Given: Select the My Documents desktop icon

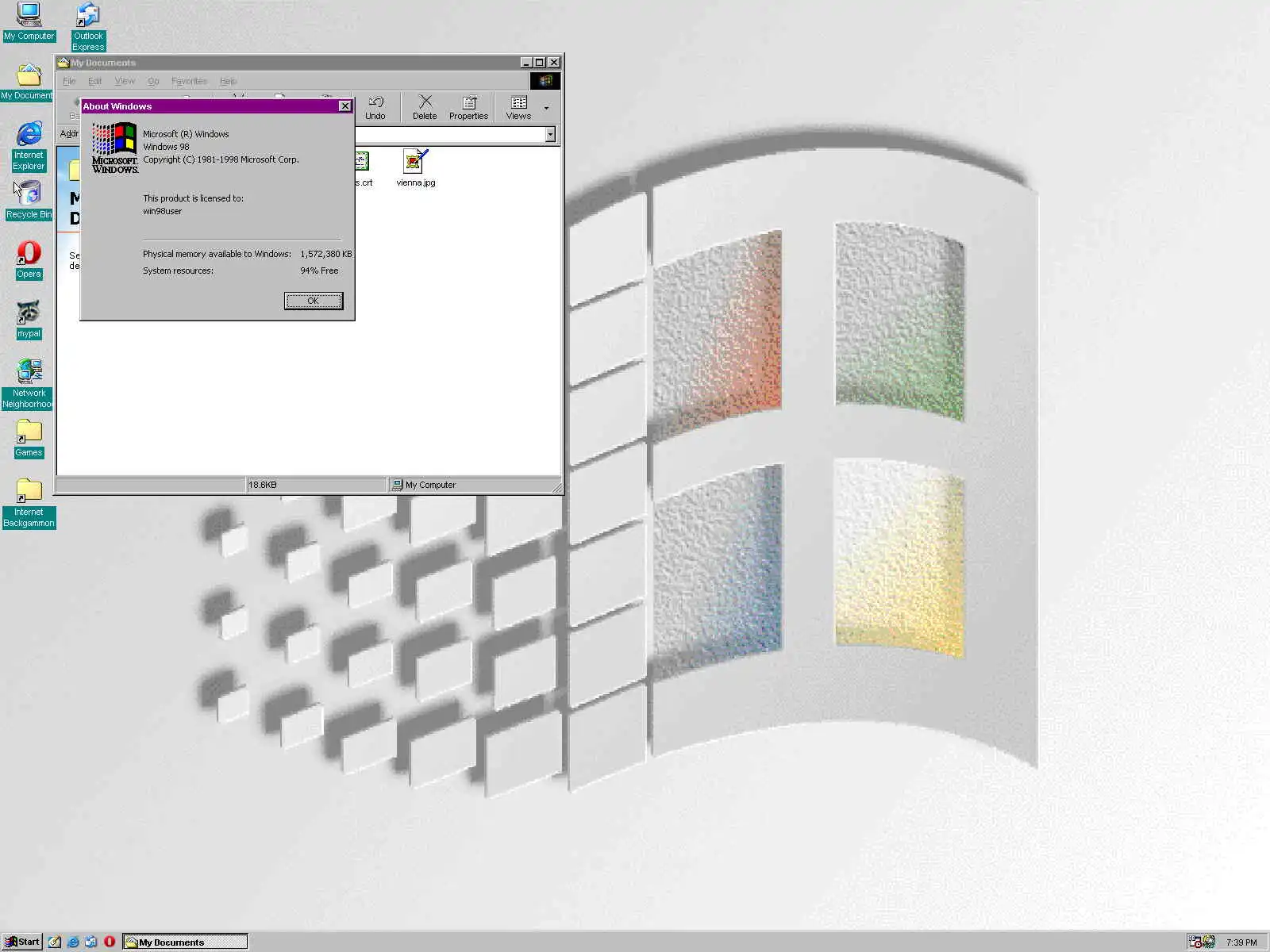Looking at the screenshot, I should pyautogui.click(x=28, y=81).
